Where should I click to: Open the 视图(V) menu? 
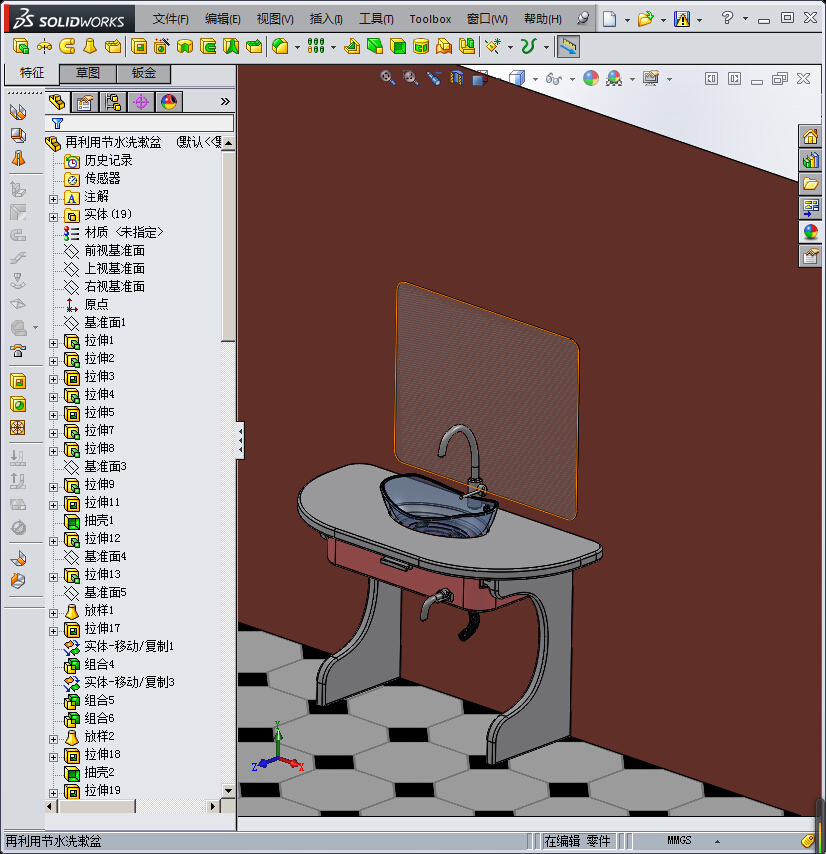(x=275, y=19)
